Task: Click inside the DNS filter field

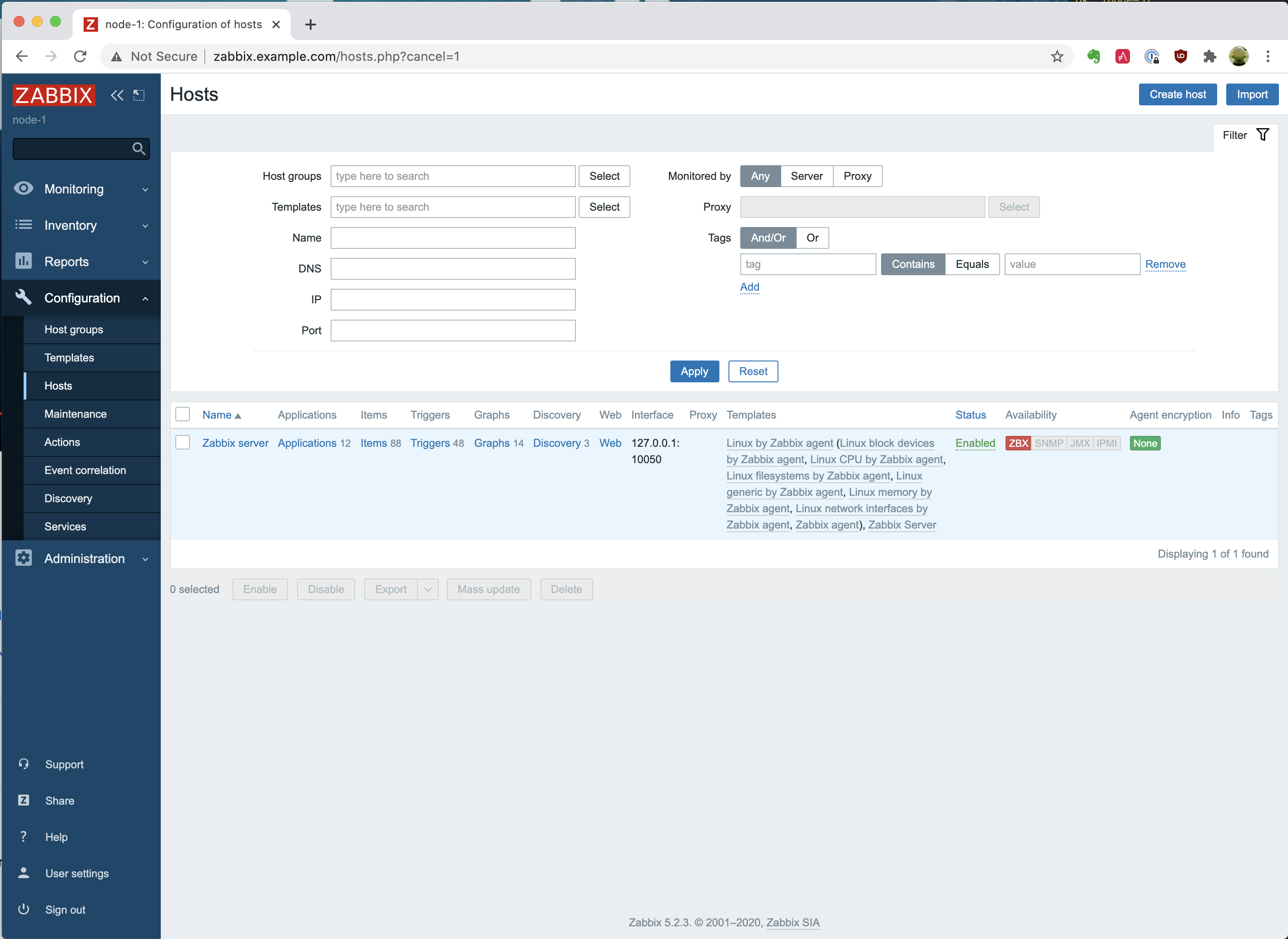Action: [x=452, y=269]
